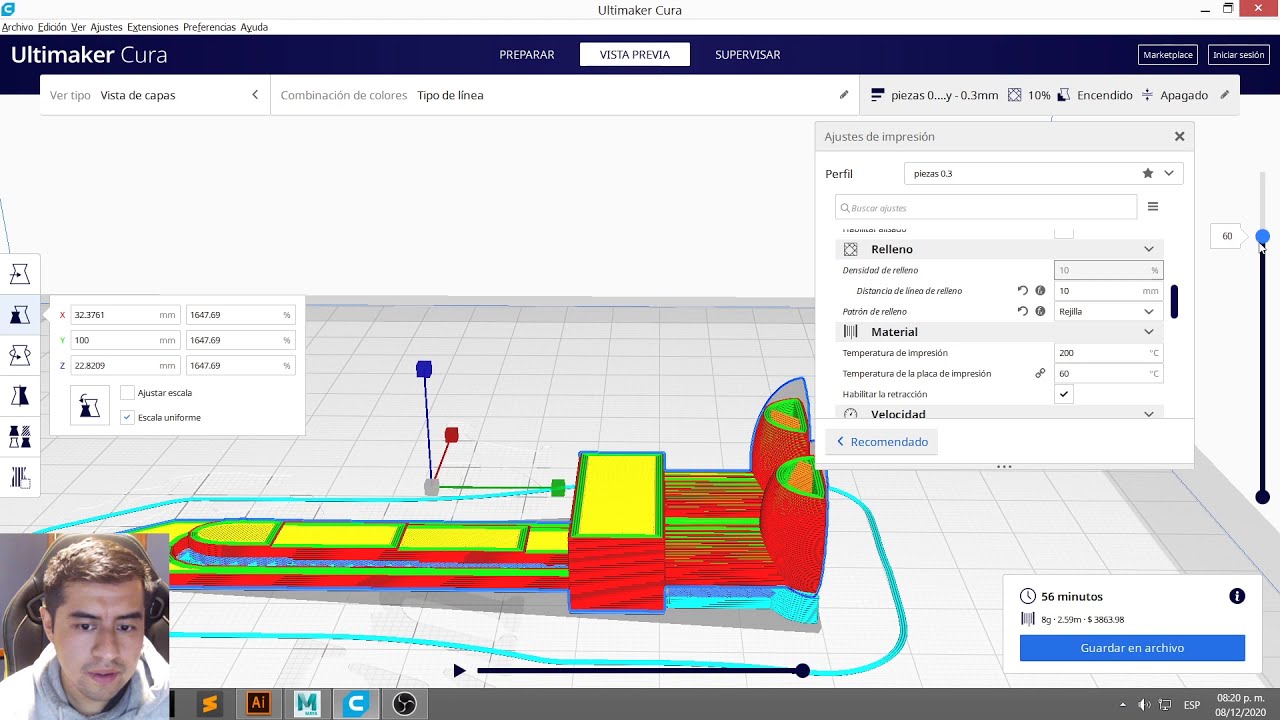
Task: Click the simulation path slider handle
Action: [x=802, y=671]
